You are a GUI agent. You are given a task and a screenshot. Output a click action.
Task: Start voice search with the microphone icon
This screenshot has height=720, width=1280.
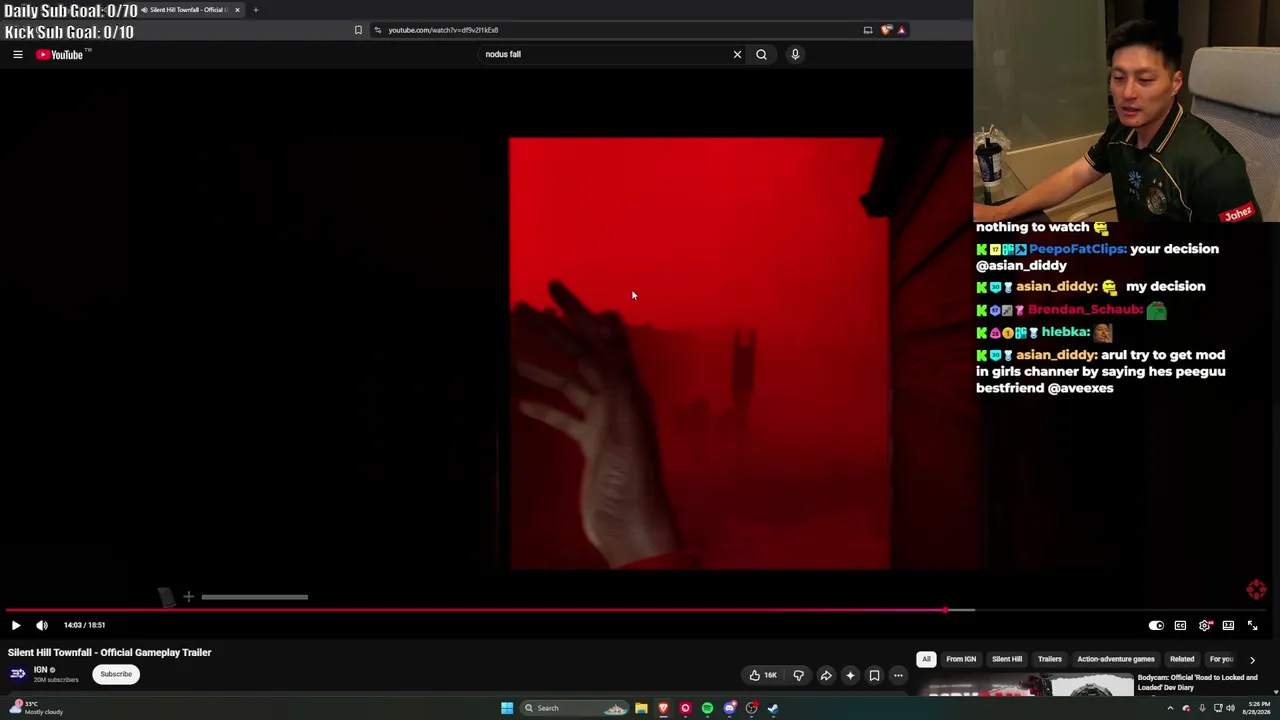coord(795,54)
